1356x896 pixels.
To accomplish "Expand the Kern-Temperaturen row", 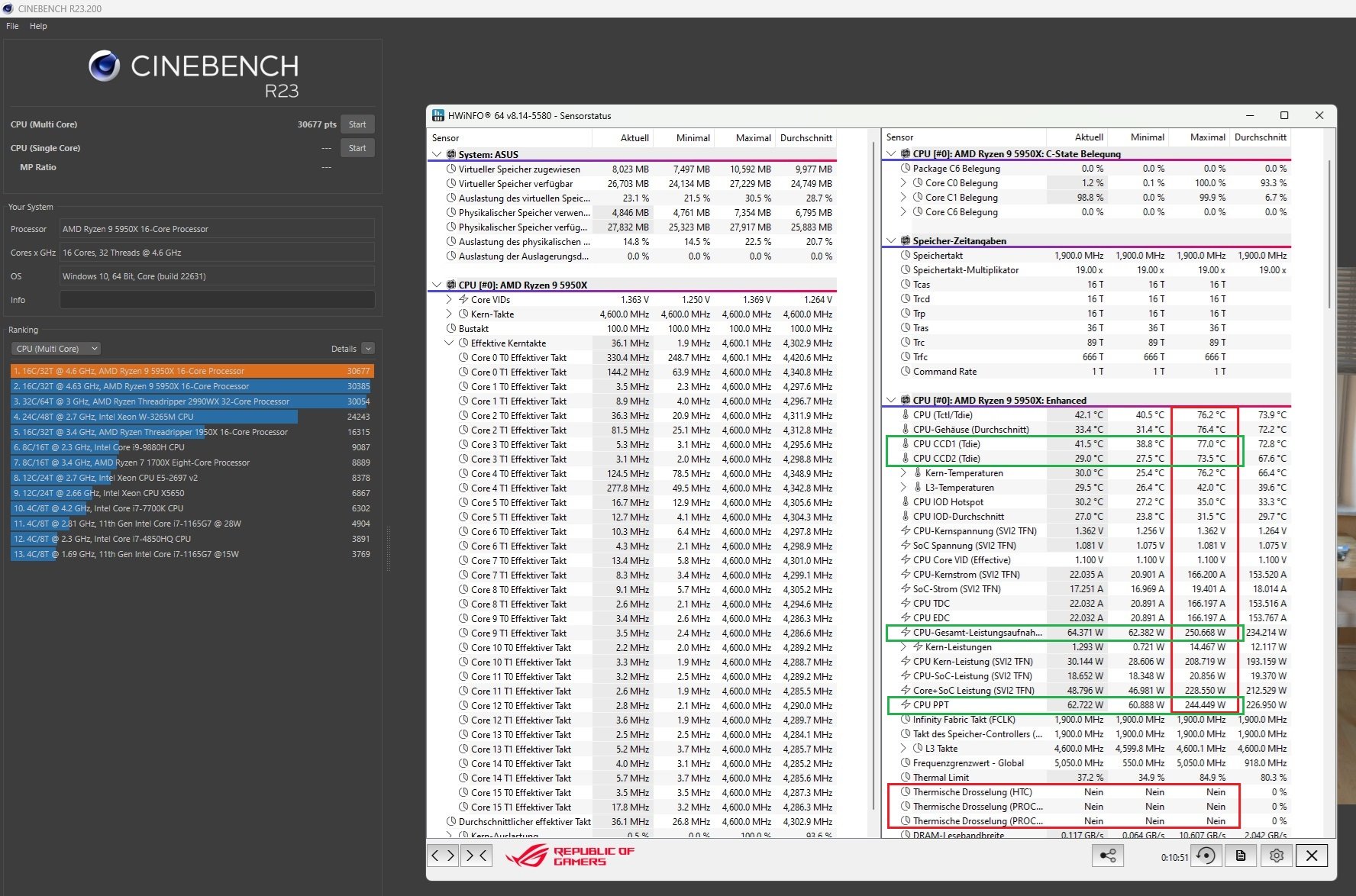I will click(903, 472).
